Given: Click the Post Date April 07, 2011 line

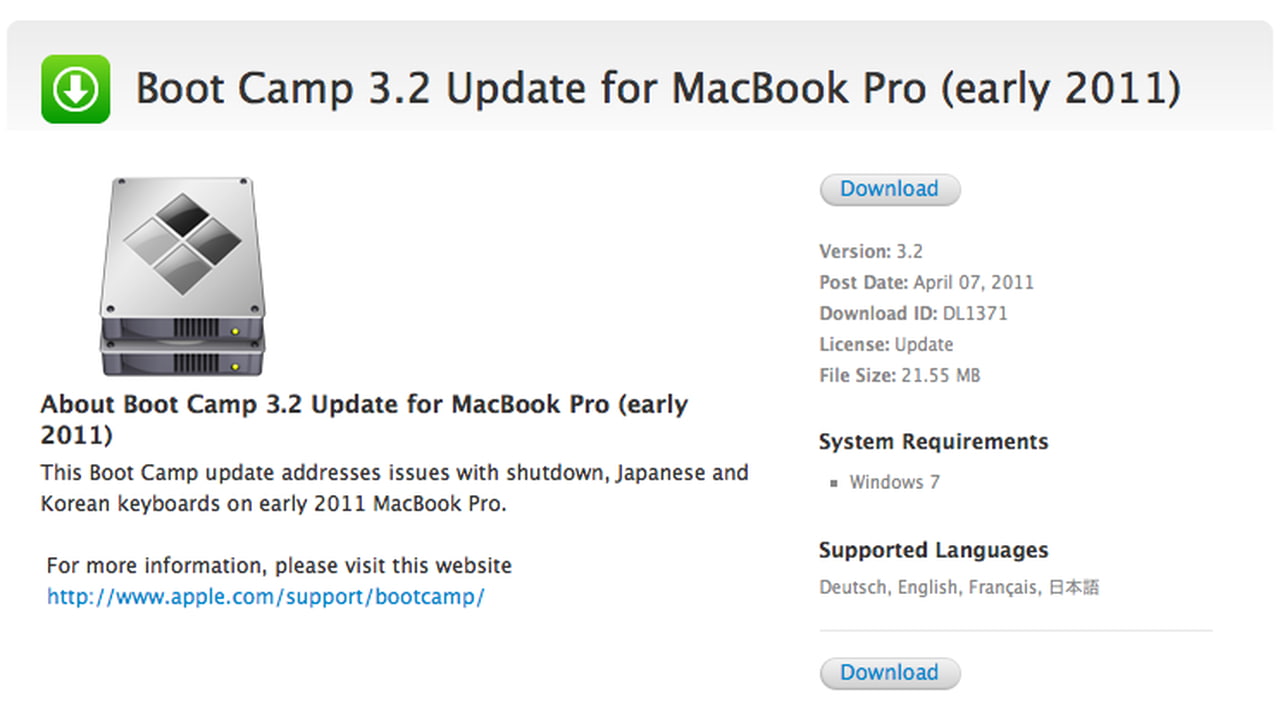Looking at the screenshot, I should (926, 283).
